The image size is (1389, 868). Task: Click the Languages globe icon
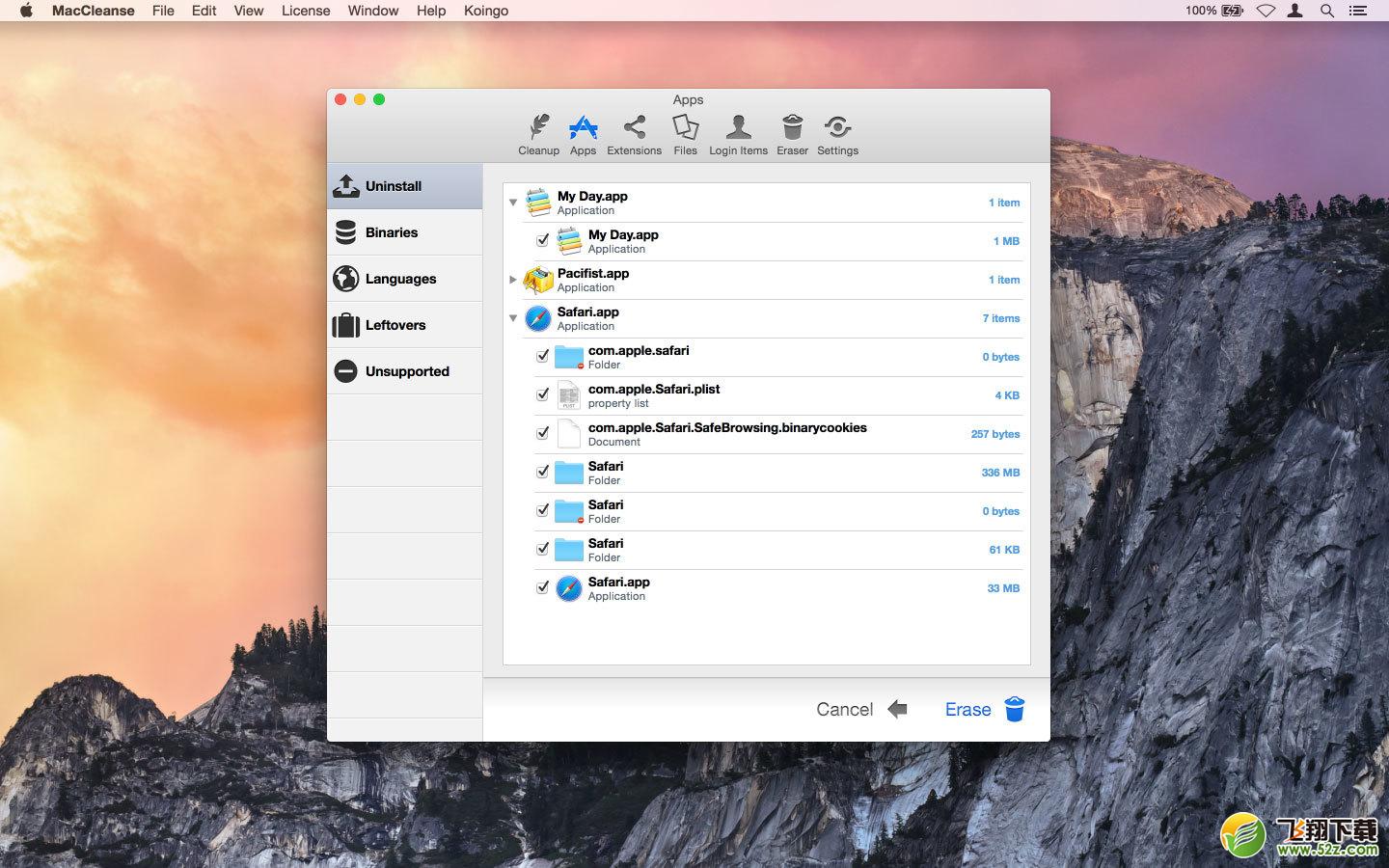click(345, 279)
